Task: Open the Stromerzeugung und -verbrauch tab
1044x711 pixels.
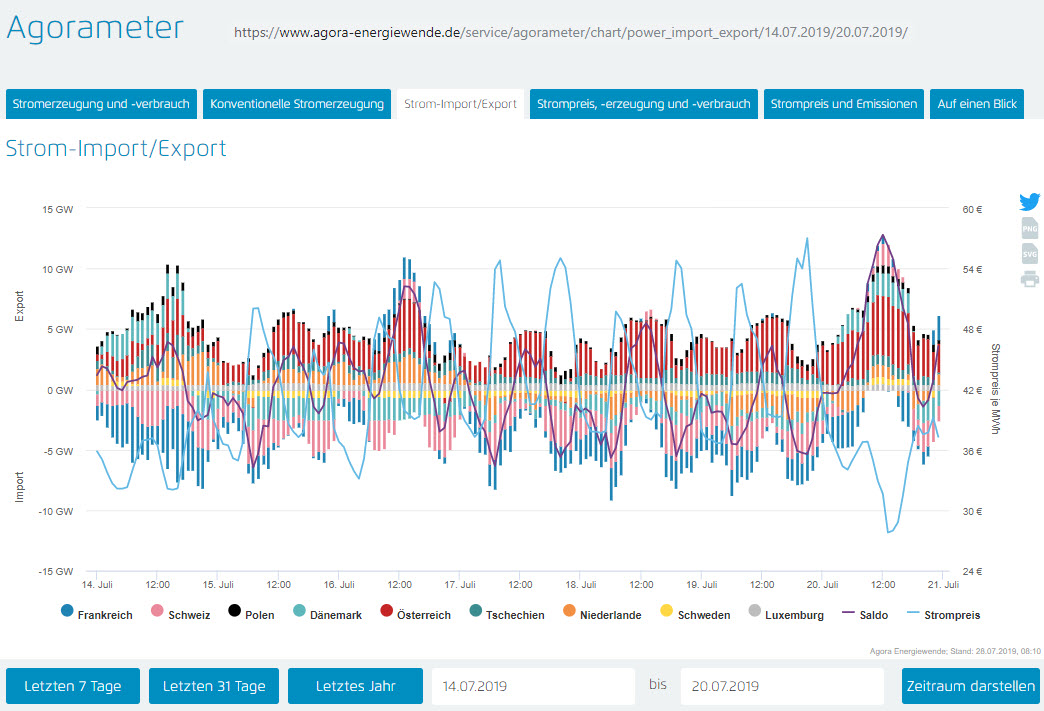Action: (101, 104)
